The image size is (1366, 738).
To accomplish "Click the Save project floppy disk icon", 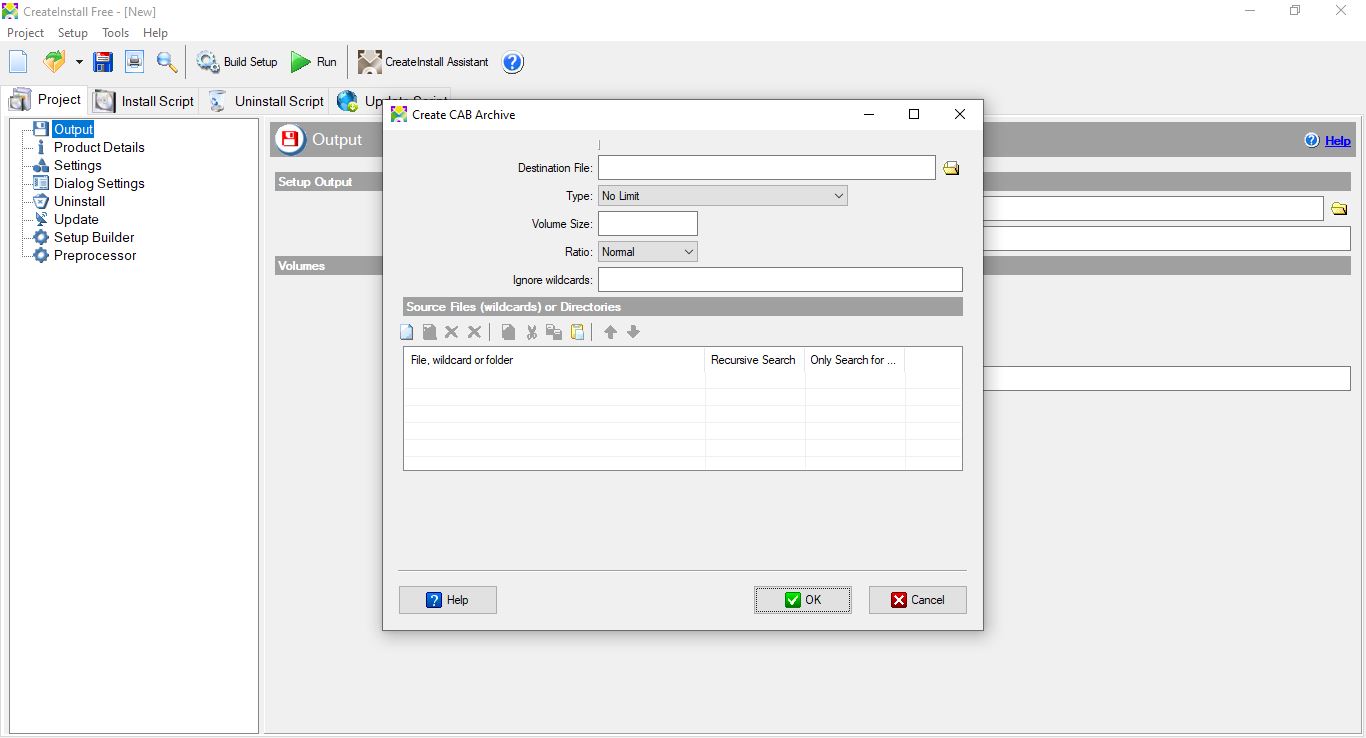I will (103, 62).
